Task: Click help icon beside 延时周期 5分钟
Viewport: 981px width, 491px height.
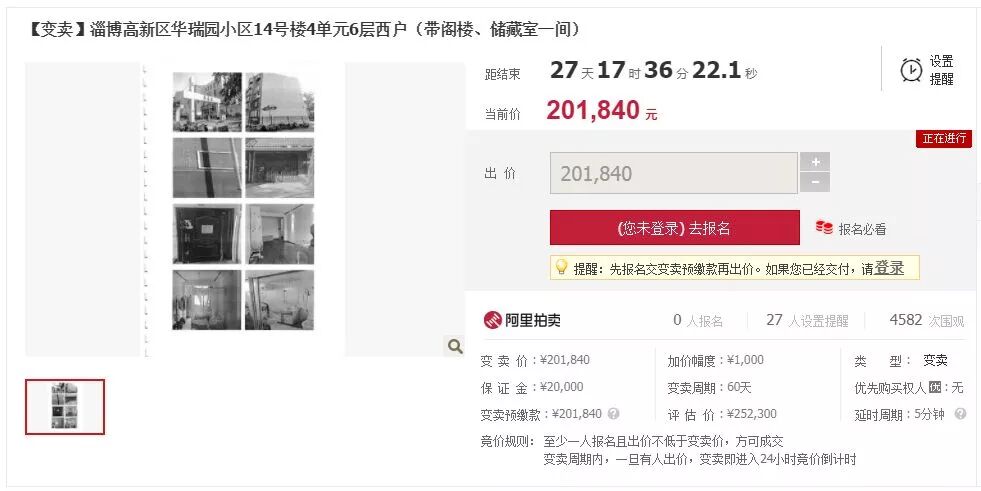Action: [x=960, y=413]
